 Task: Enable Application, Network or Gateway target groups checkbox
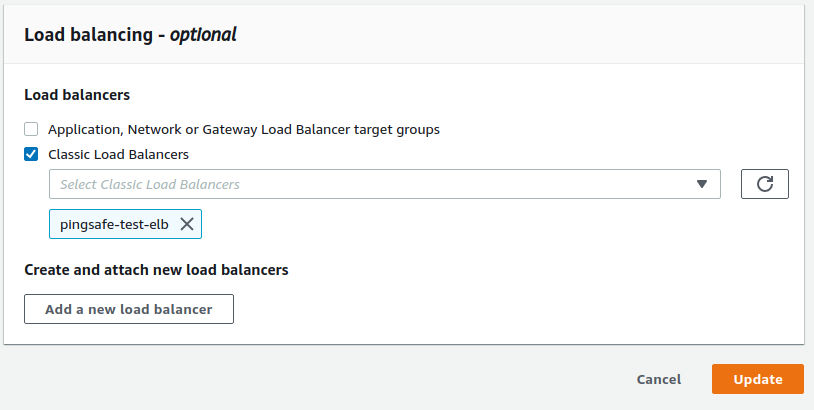[32, 129]
